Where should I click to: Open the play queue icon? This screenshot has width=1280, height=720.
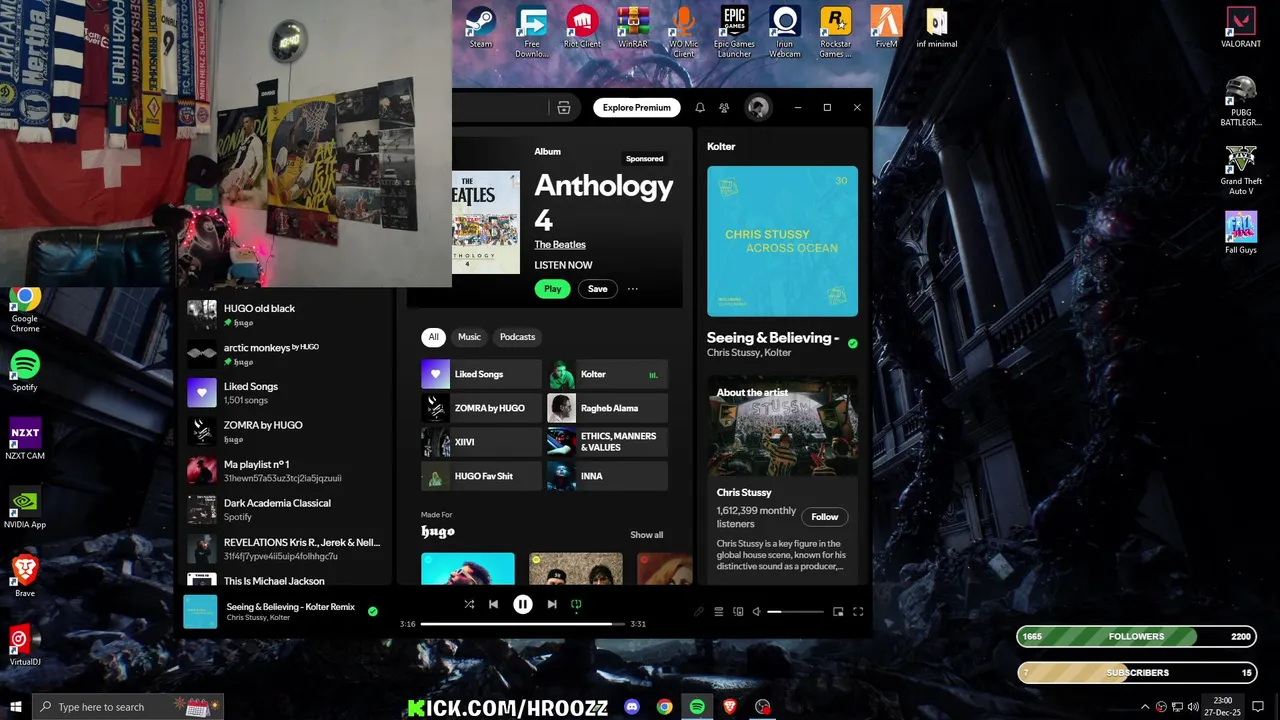tap(718, 612)
